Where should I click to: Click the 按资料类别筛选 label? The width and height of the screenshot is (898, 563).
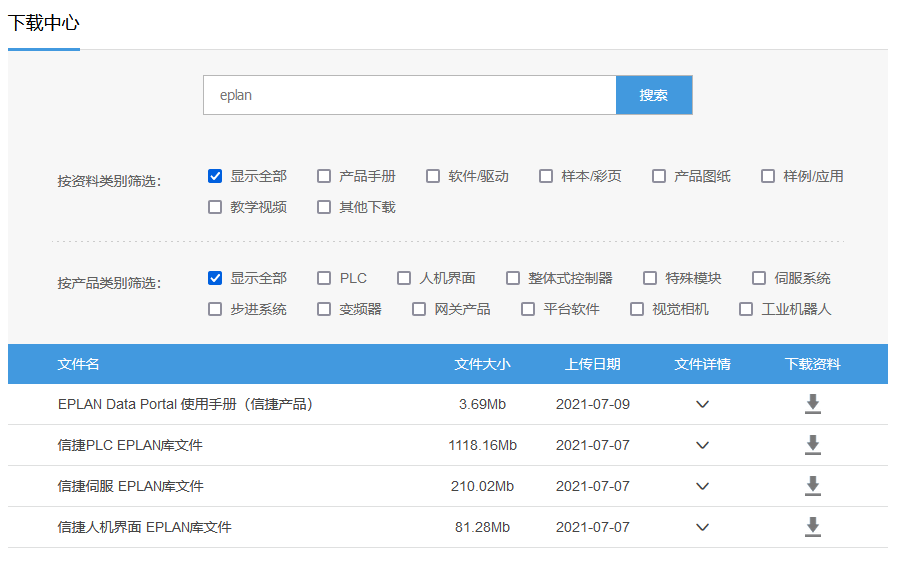109,181
